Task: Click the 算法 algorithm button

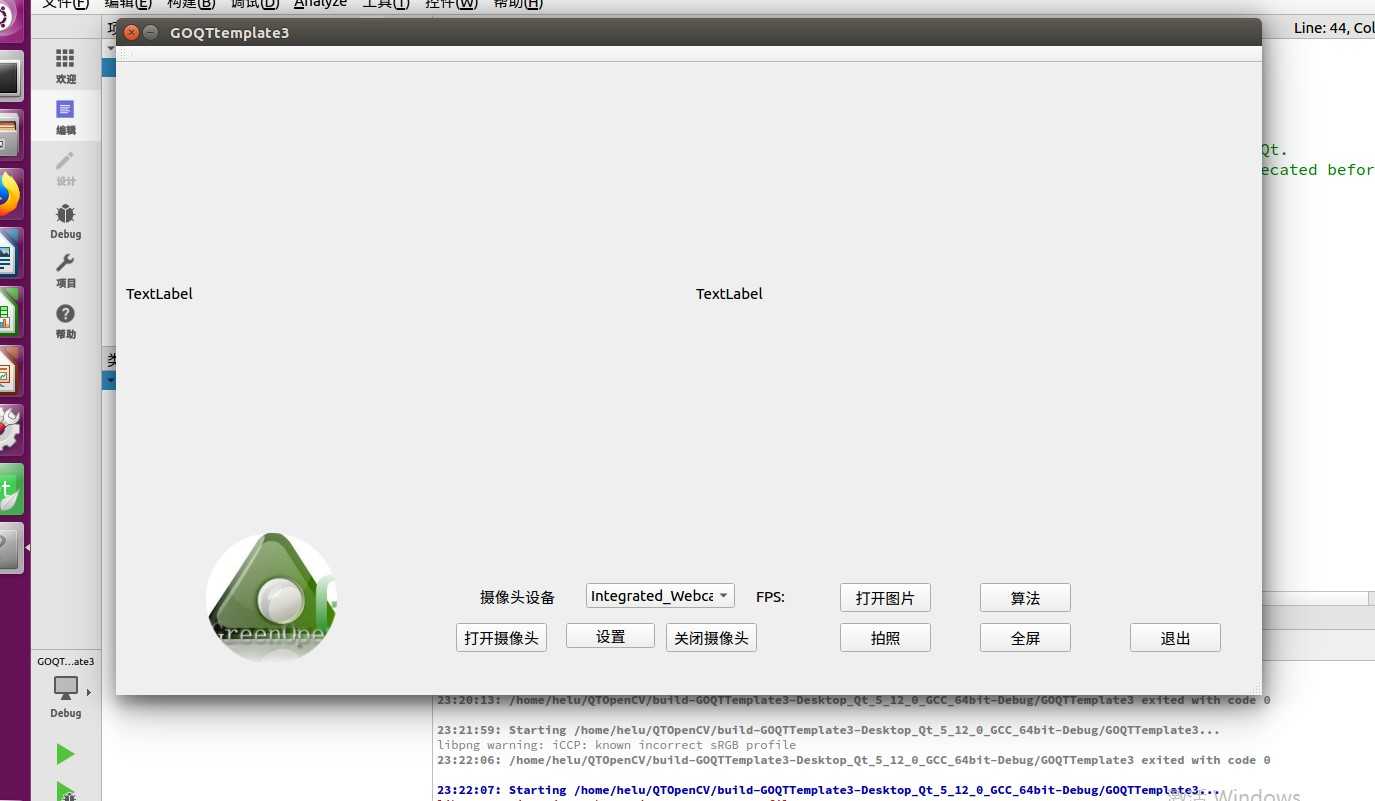Action: tap(1025, 597)
